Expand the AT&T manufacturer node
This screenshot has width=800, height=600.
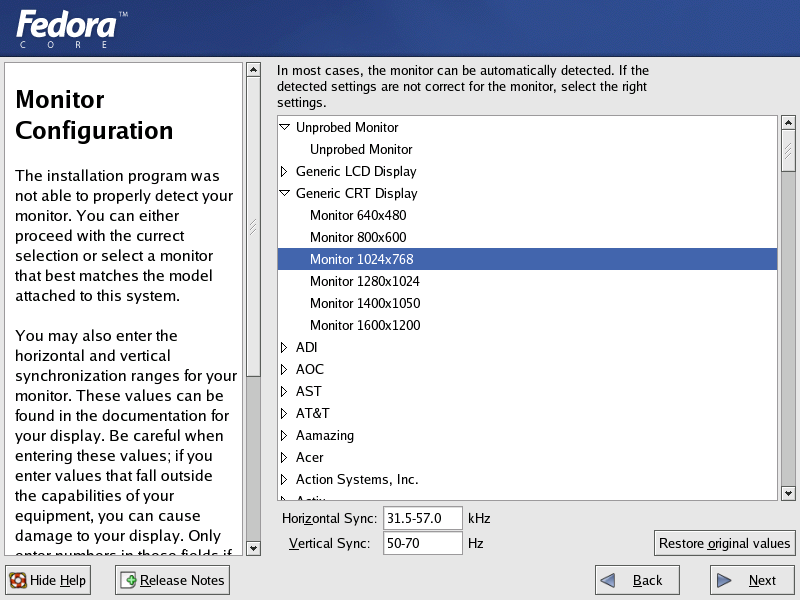point(284,413)
